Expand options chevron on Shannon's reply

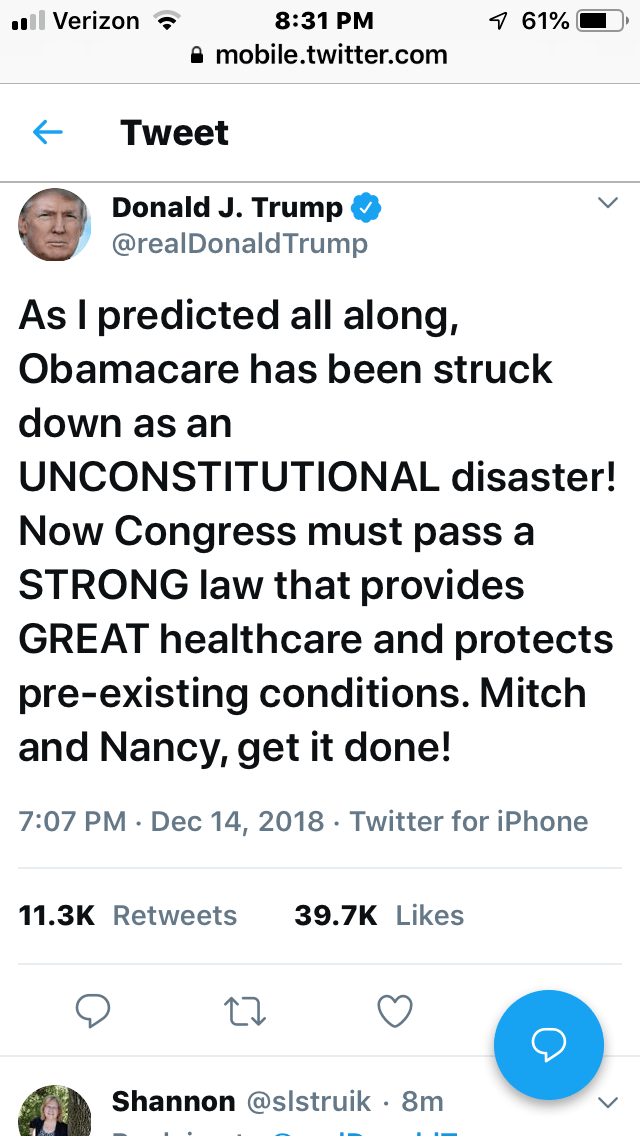click(x=607, y=1103)
